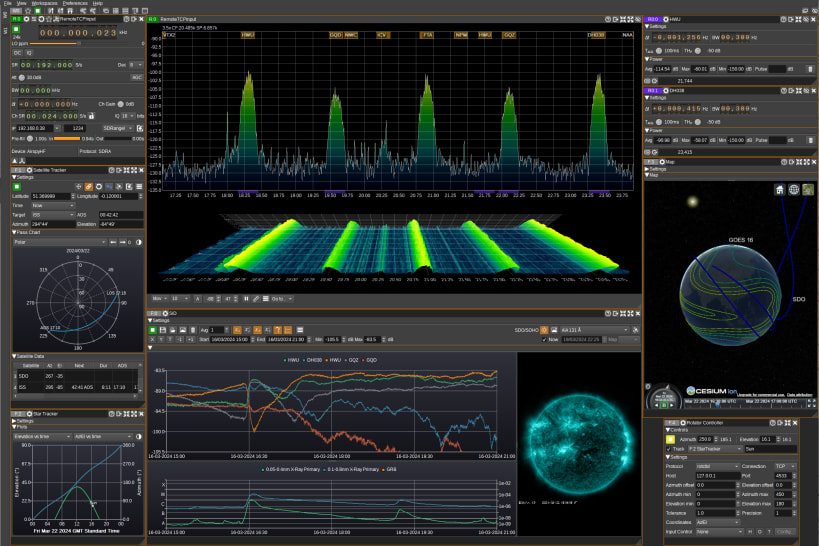819x546 pixels.
Task: Toggle the AGC button
Action: [x=136, y=77]
